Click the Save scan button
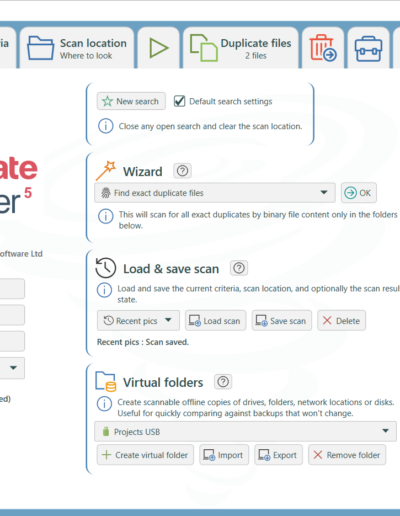Image resolution: width=400 pixels, height=516 pixels. 282,321
